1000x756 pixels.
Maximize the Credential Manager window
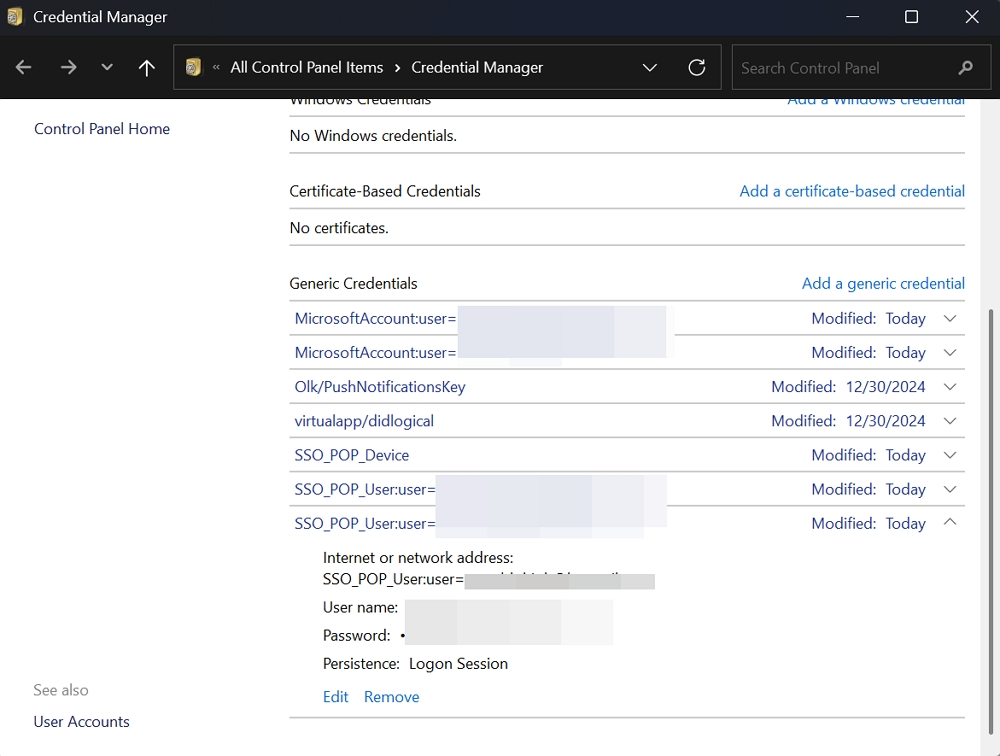[911, 17]
